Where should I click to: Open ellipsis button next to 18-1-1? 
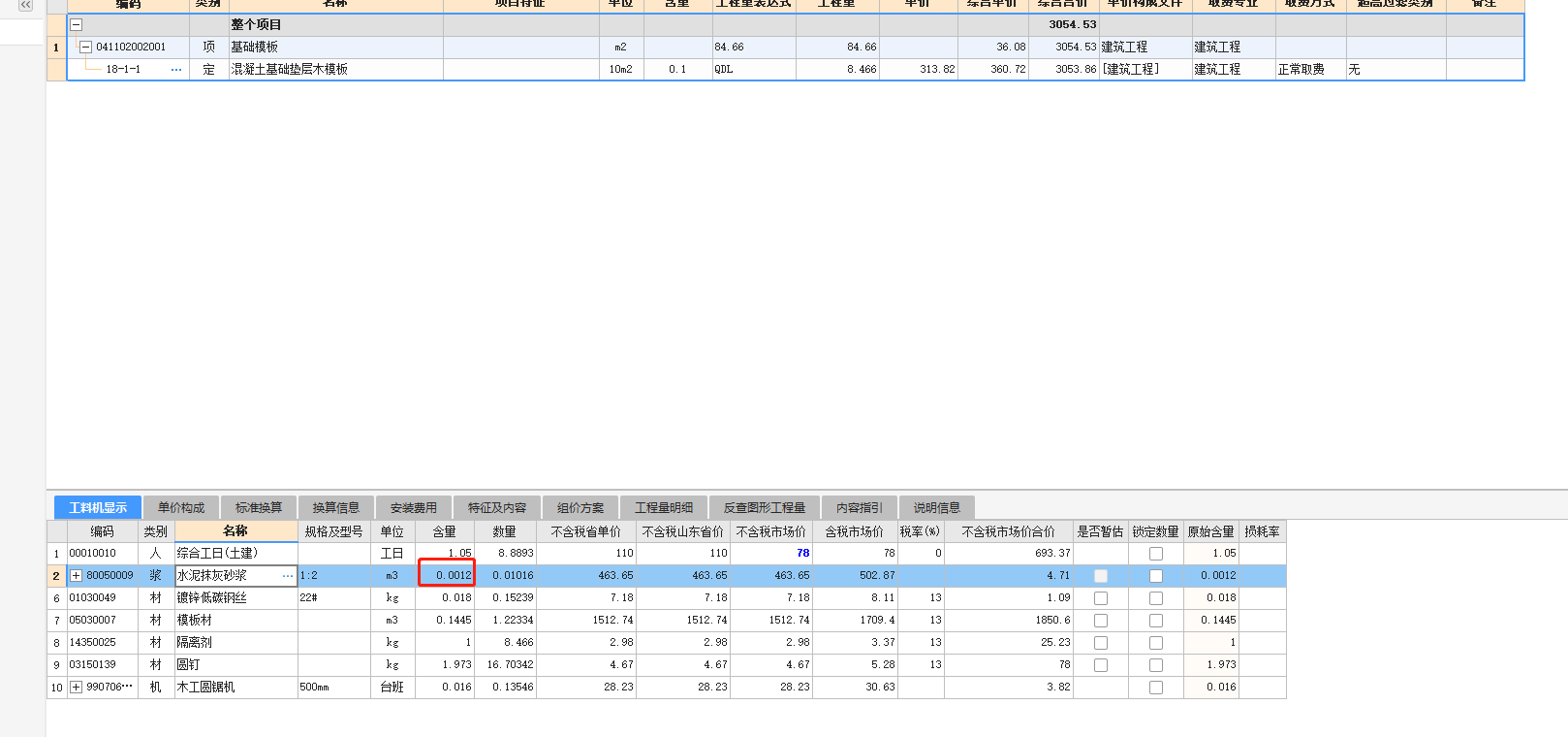coord(176,70)
